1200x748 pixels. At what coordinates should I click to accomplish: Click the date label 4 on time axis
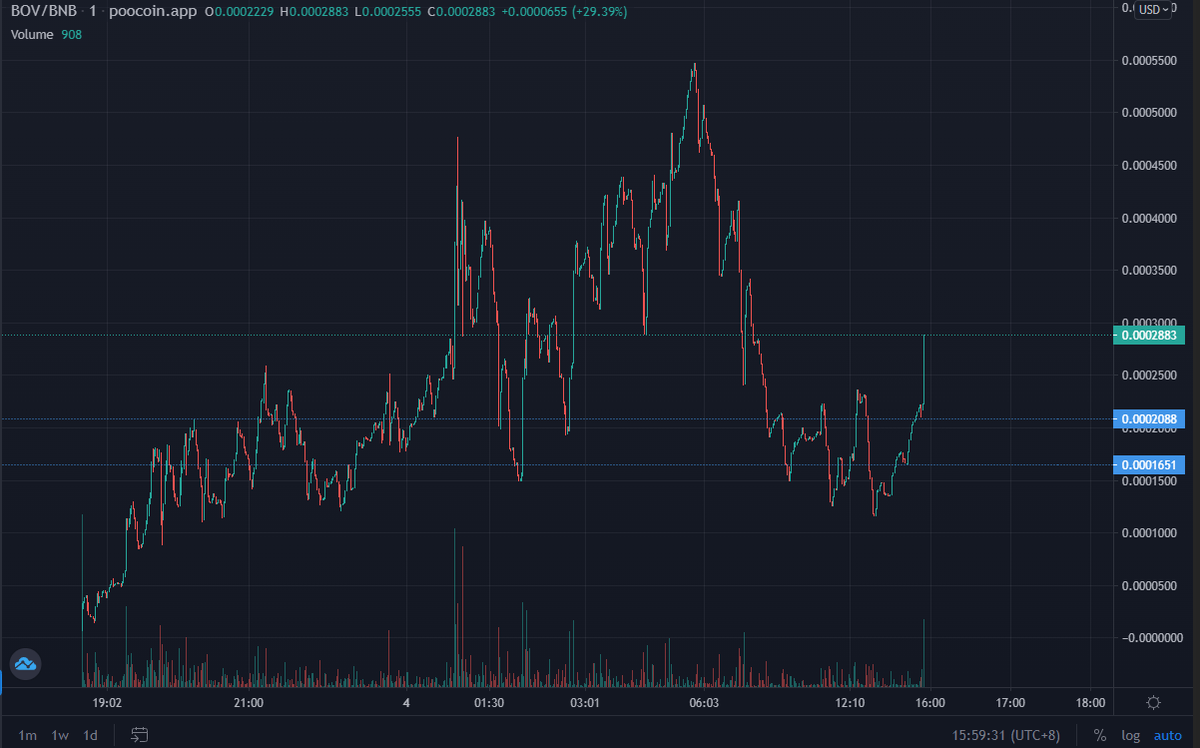coord(407,703)
